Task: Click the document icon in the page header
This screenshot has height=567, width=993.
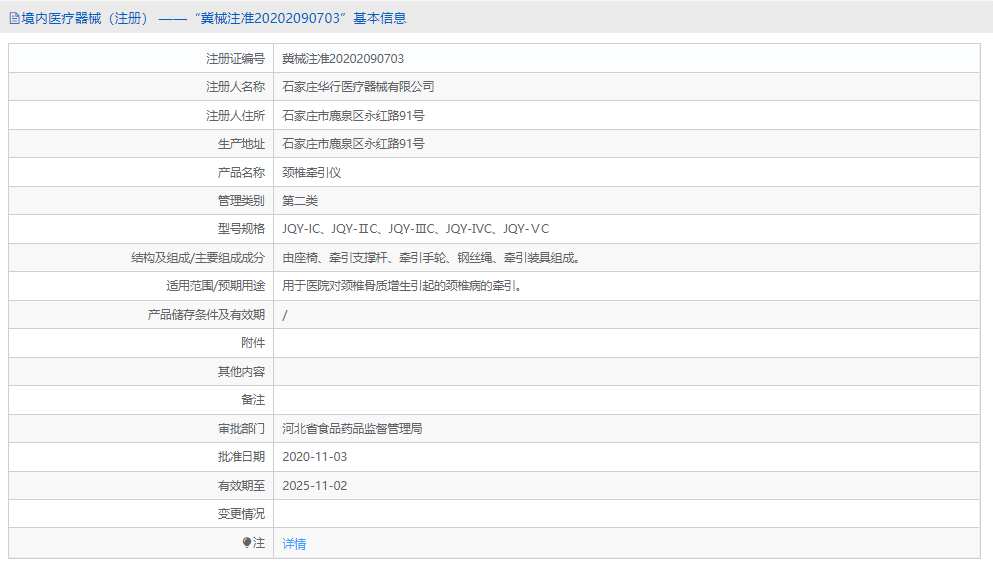Action: [x=14, y=18]
